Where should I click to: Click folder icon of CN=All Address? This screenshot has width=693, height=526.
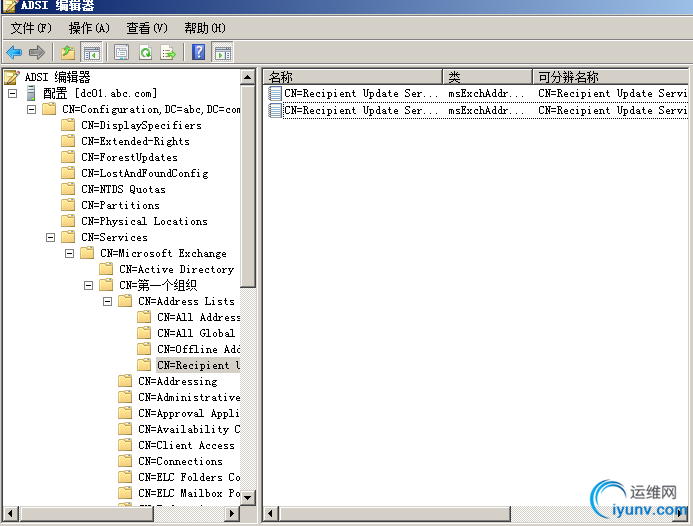coord(144,316)
